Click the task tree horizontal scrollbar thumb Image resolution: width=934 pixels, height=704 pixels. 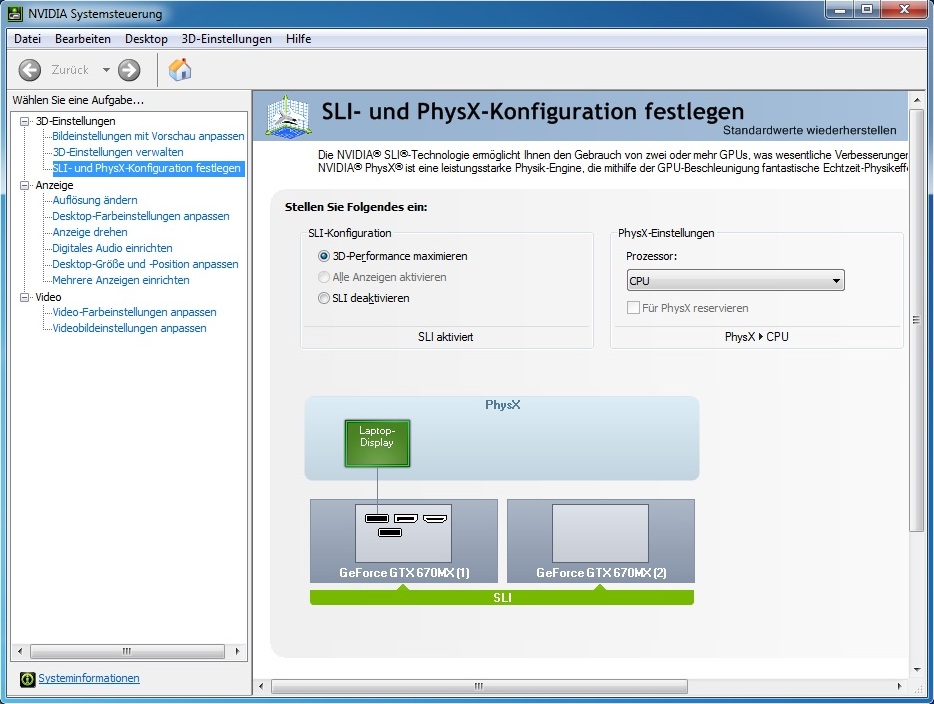click(127, 652)
